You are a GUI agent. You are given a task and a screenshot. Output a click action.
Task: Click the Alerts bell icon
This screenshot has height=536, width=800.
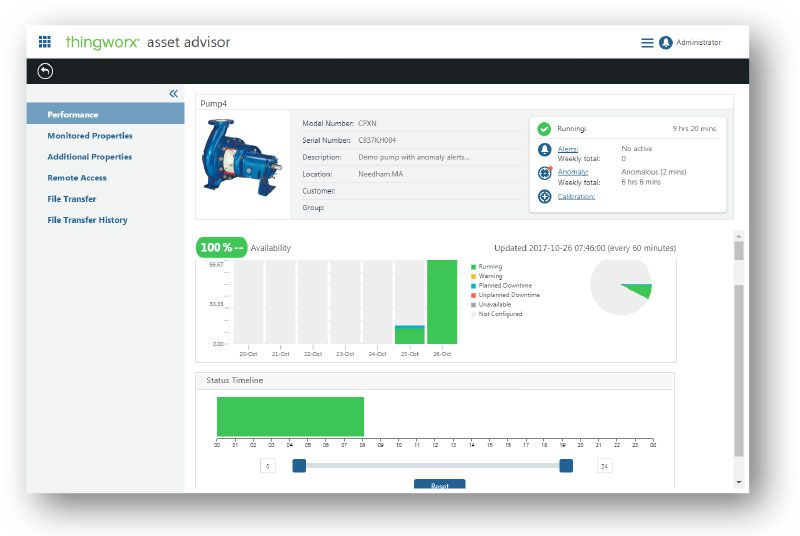[544, 149]
